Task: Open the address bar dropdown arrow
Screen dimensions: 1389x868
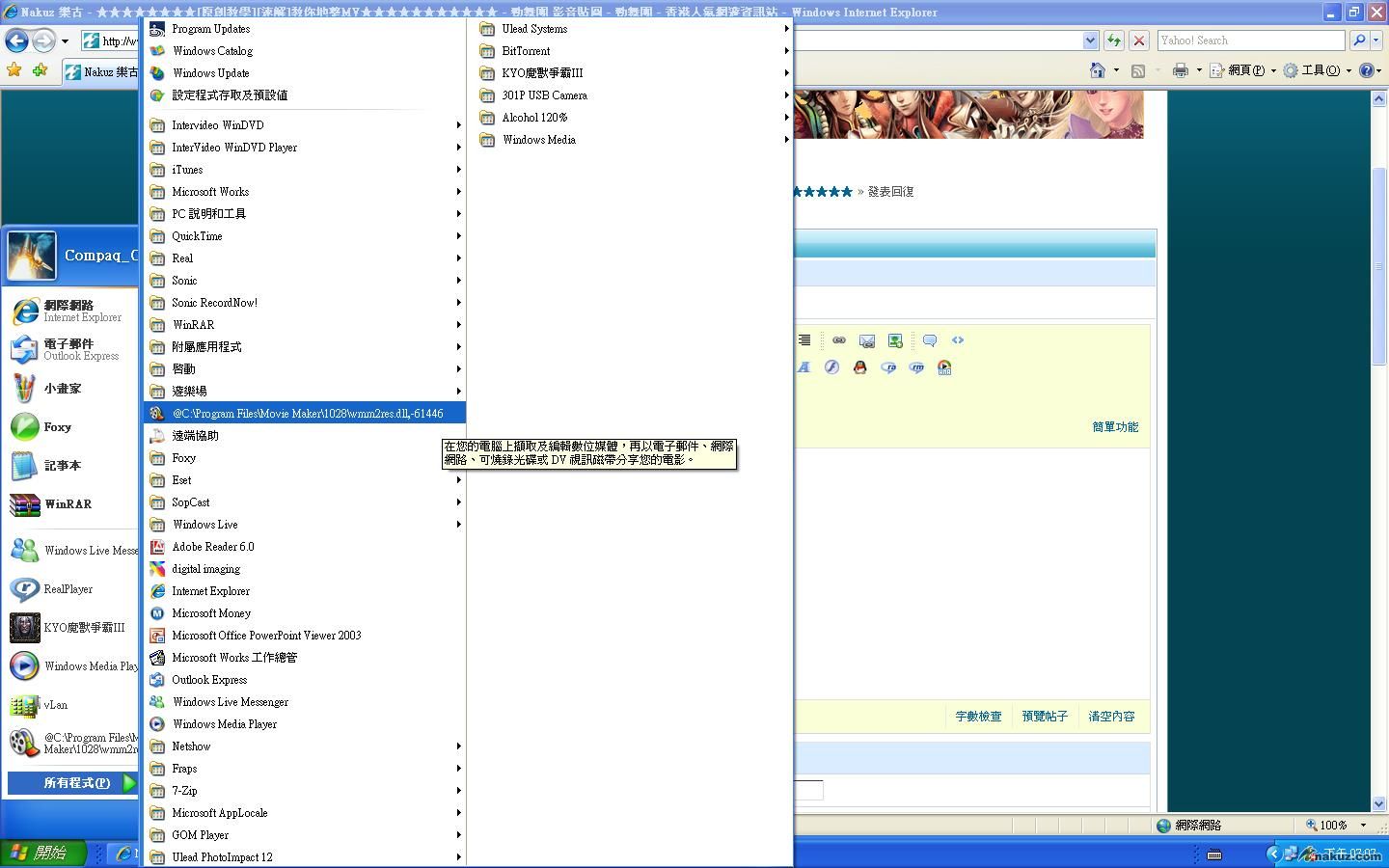Action: click(1090, 41)
